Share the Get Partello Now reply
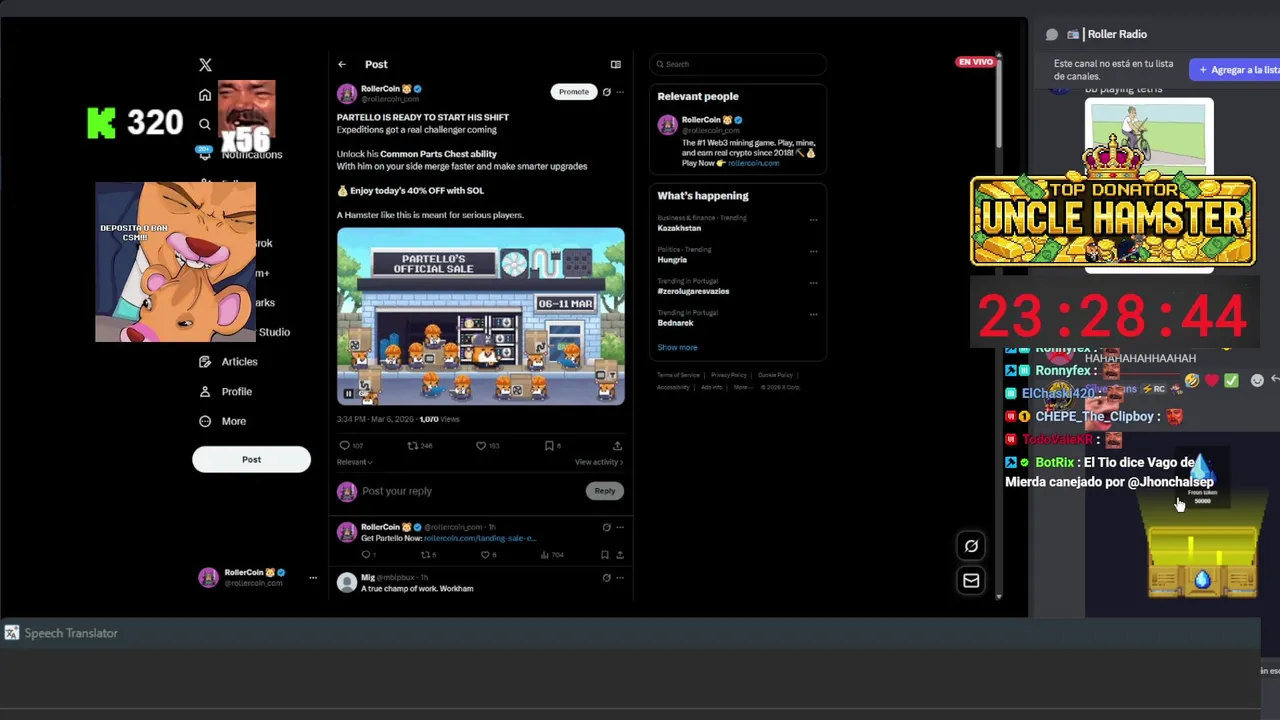This screenshot has width=1280, height=720. point(619,554)
